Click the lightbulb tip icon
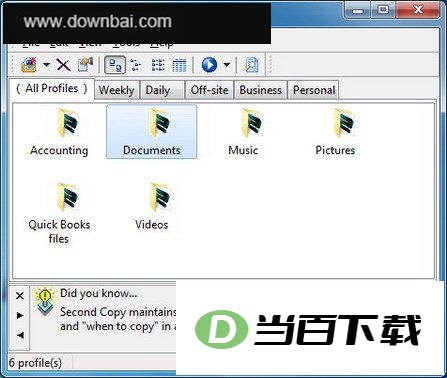The height and width of the screenshot is (378, 447). click(x=45, y=301)
